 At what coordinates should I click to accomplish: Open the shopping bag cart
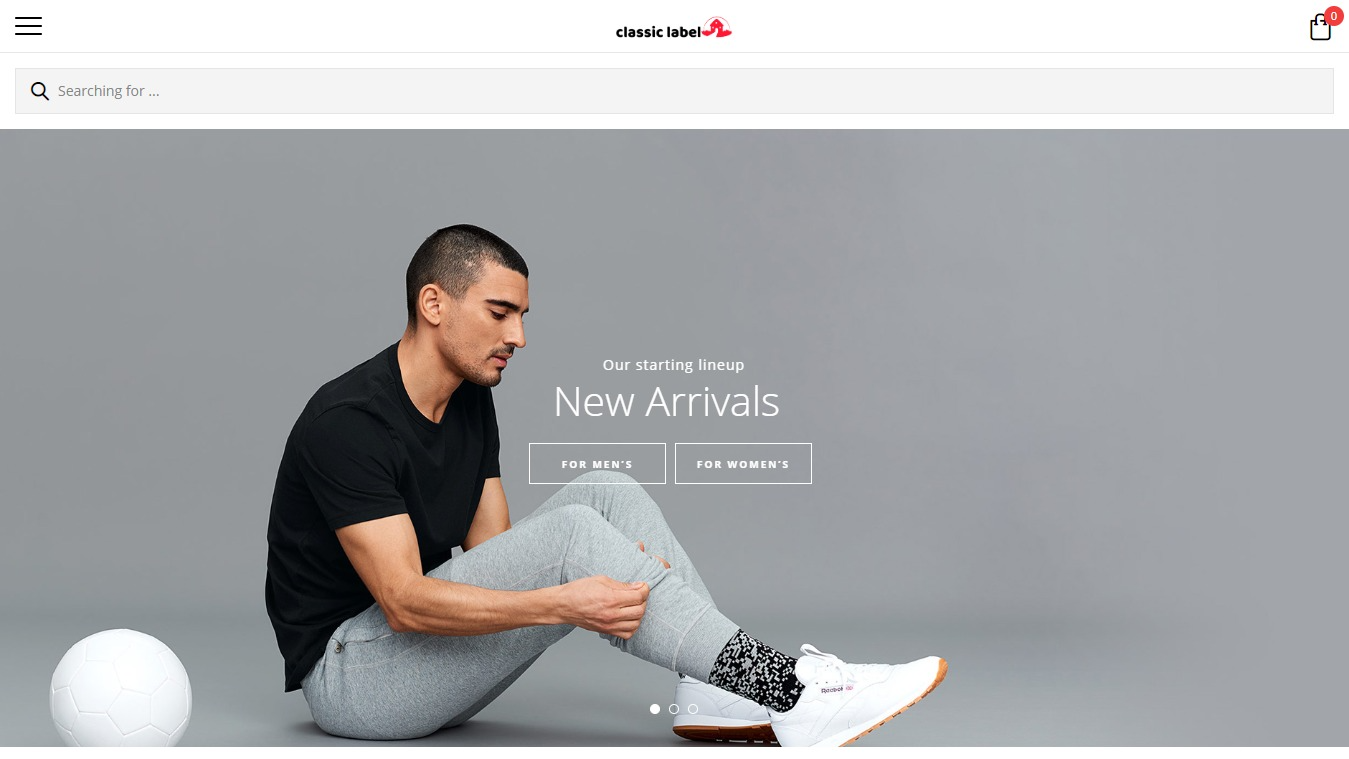click(x=1320, y=28)
